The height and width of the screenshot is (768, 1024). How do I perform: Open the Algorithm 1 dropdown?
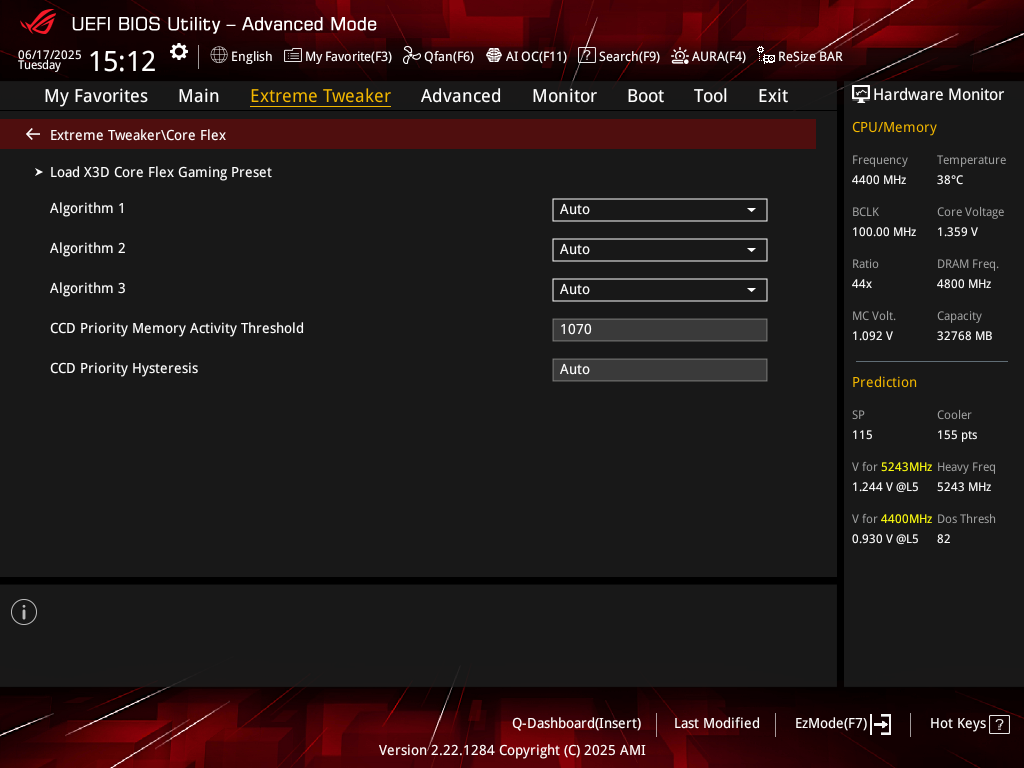point(660,210)
